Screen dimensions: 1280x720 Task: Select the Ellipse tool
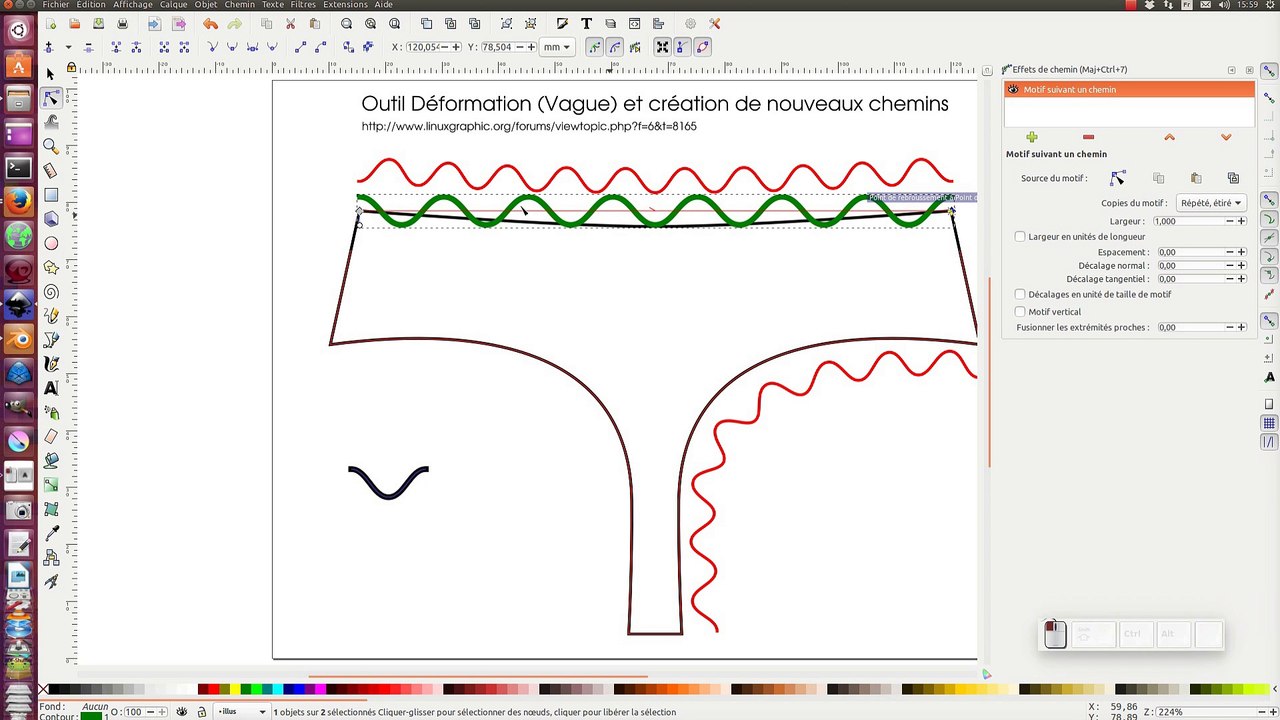coord(51,243)
